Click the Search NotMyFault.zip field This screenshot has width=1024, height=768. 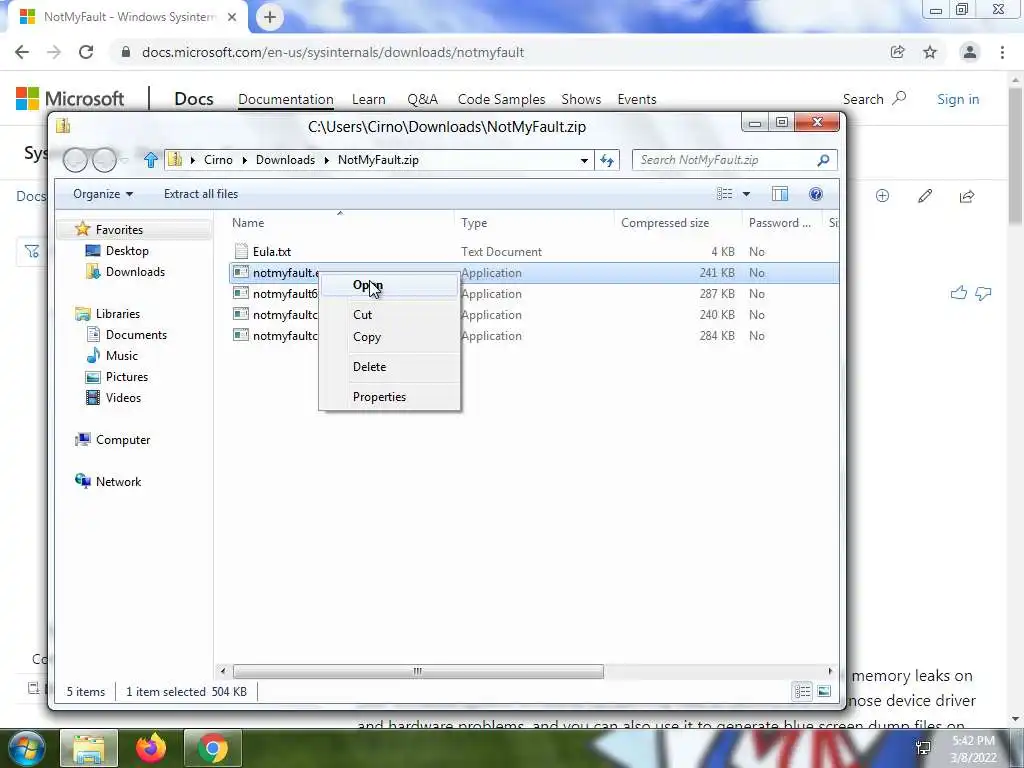click(x=734, y=160)
